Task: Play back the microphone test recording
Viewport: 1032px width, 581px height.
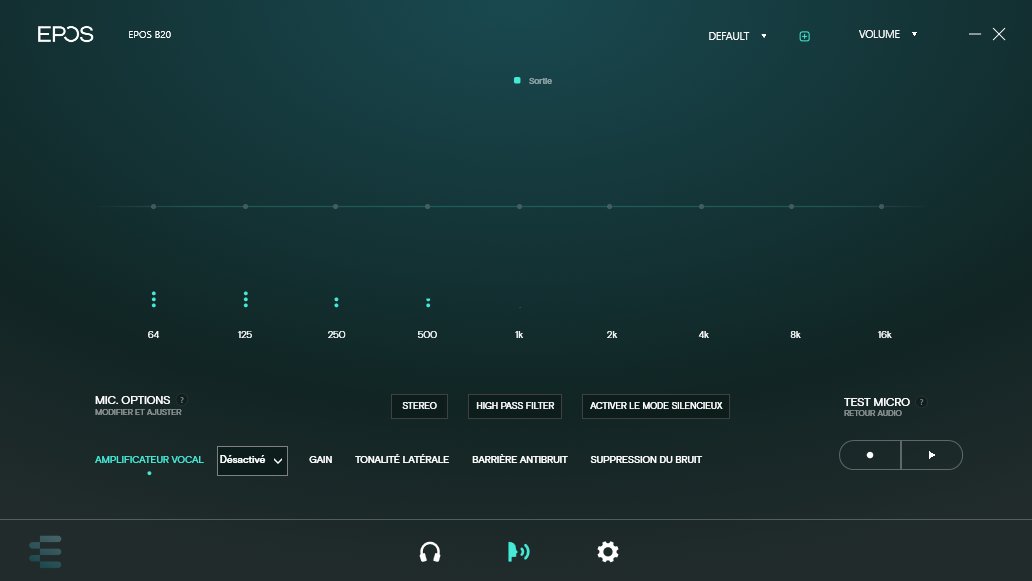Action: coord(932,455)
